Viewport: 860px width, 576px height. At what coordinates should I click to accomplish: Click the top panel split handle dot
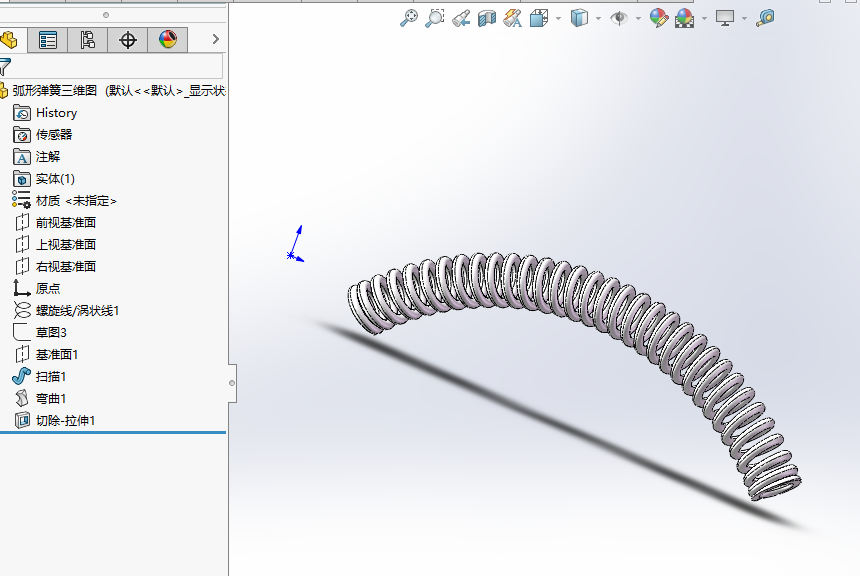point(106,15)
